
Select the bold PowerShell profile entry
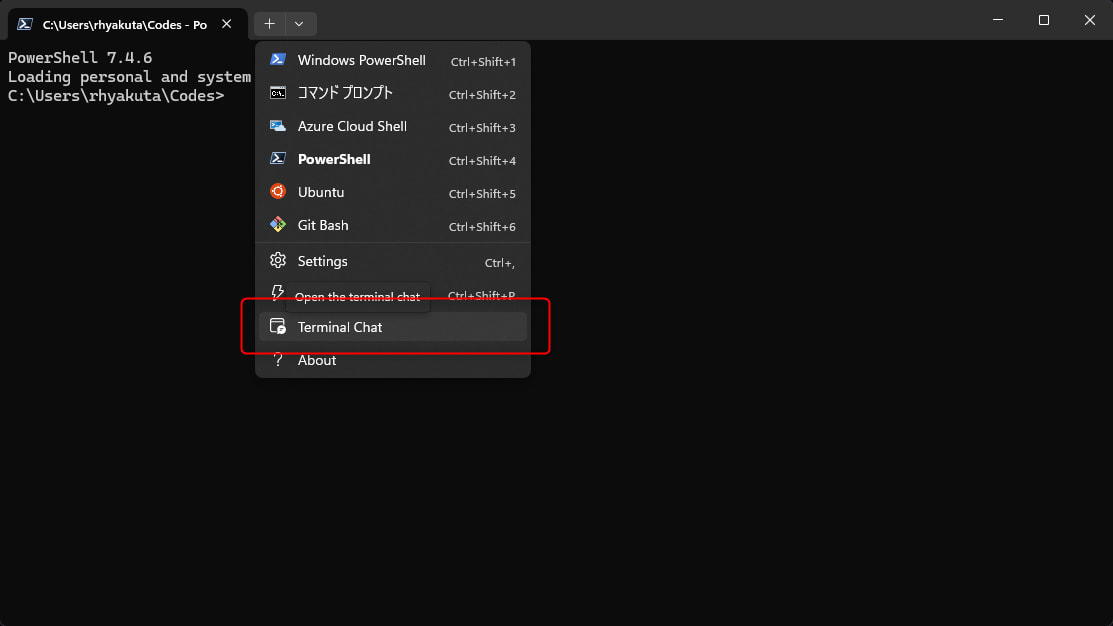(393, 159)
